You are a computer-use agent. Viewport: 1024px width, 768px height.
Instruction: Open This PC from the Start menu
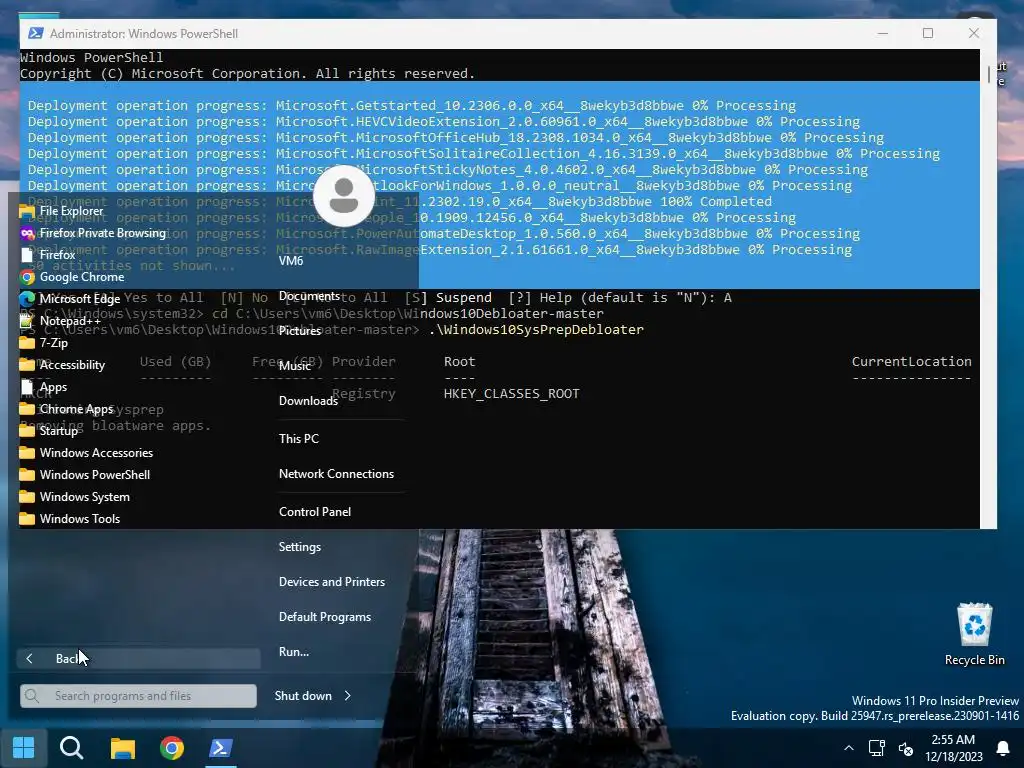299,439
